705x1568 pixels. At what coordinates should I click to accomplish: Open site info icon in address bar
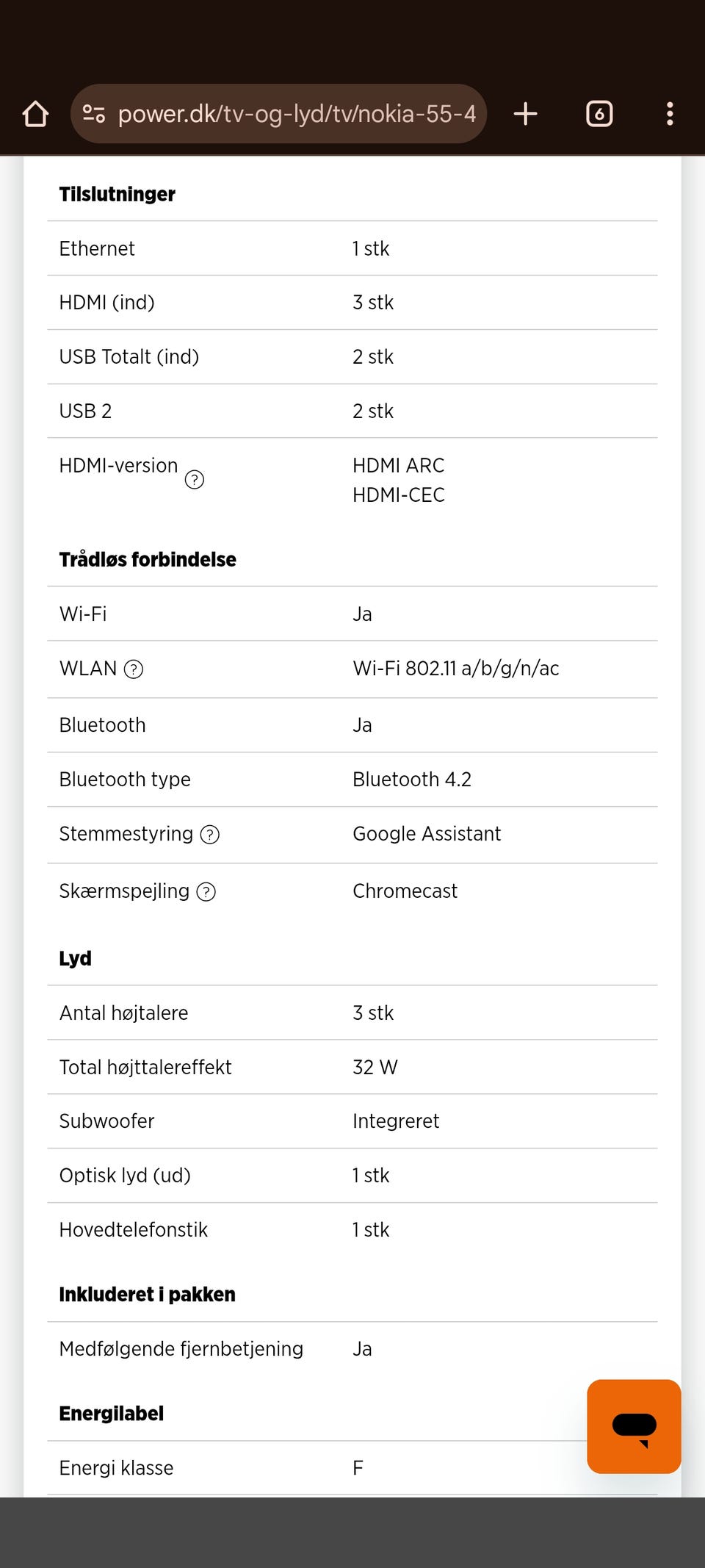(94, 114)
